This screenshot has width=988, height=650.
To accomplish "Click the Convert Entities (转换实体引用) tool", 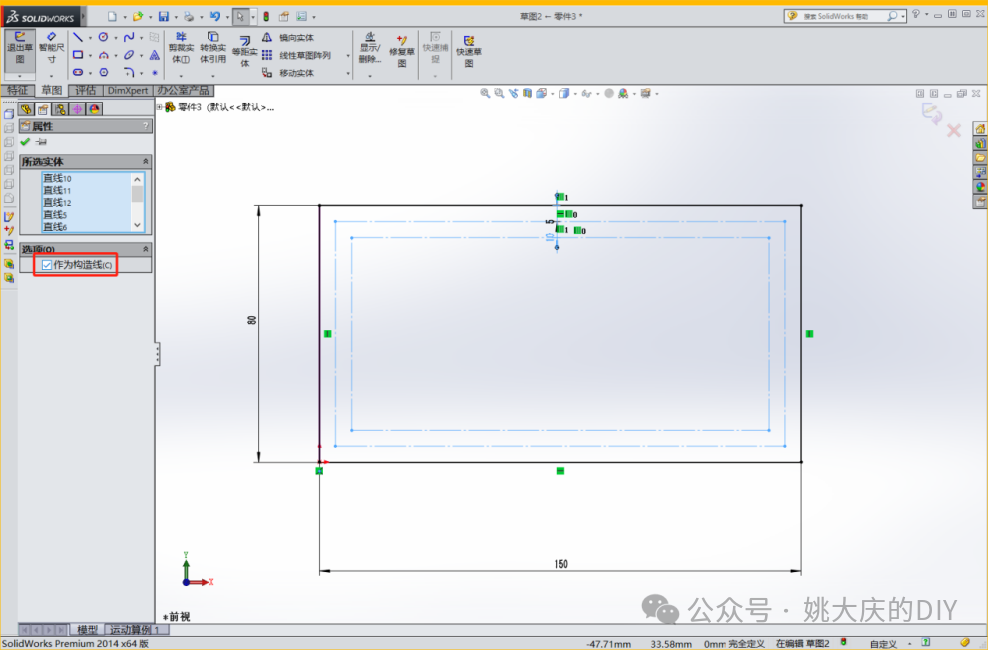I will coord(212,47).
